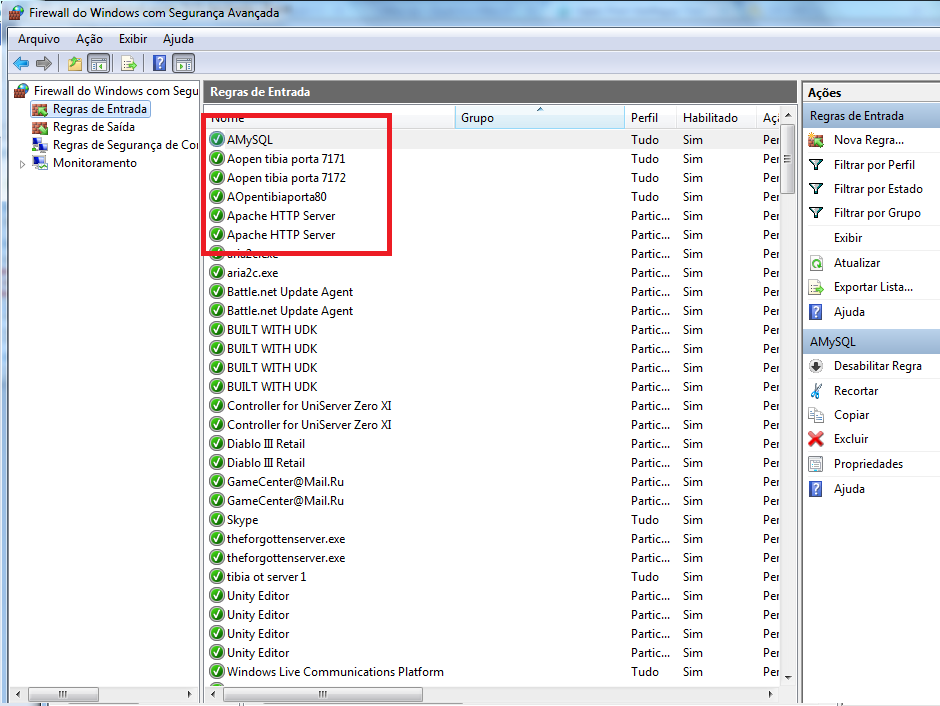
Task: Click the Nova Regra icon in the actions pane
Action: coord(816,140)
